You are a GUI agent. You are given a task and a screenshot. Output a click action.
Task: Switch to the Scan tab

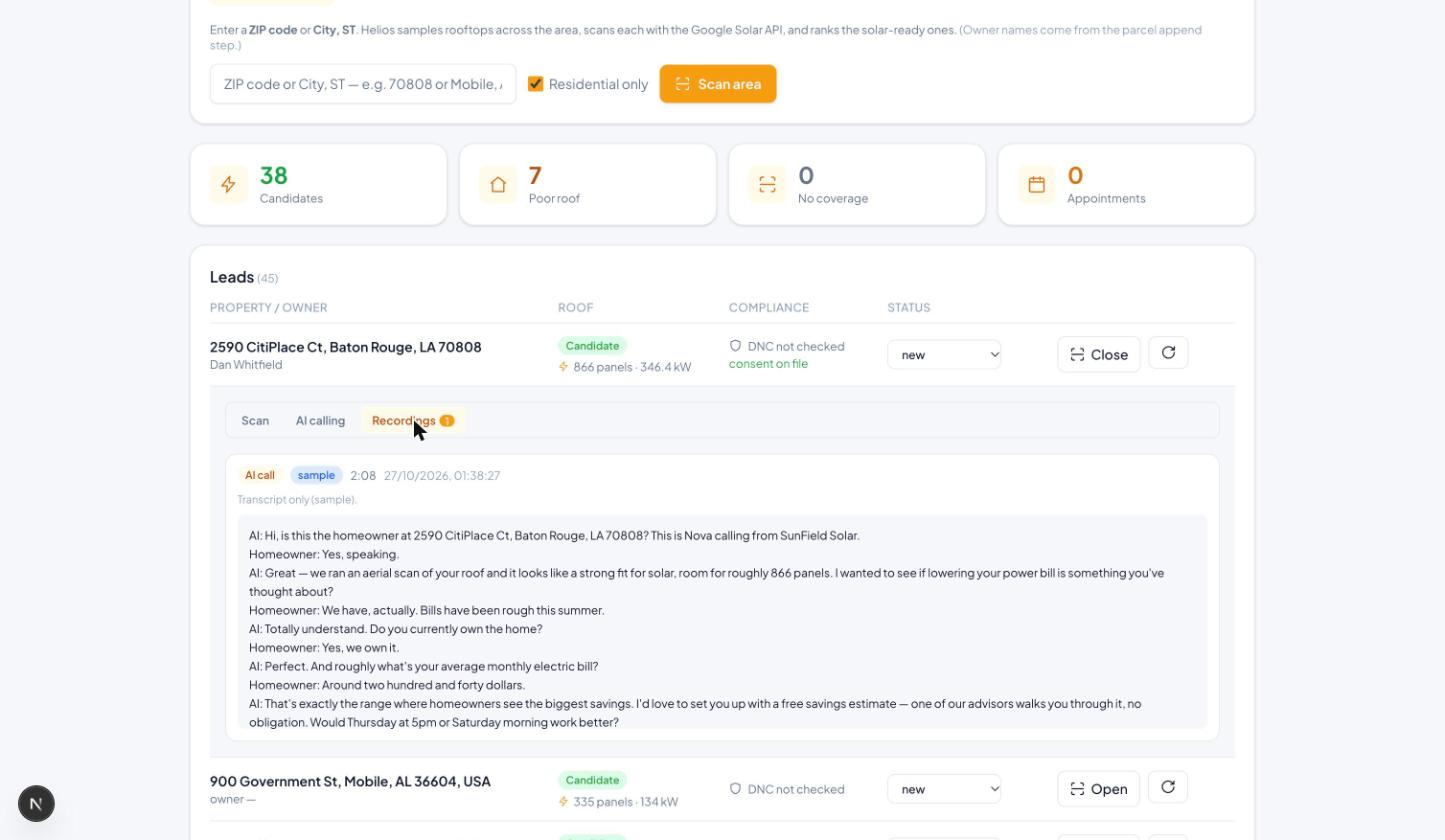pyautogui.click(x=255, y=421)
